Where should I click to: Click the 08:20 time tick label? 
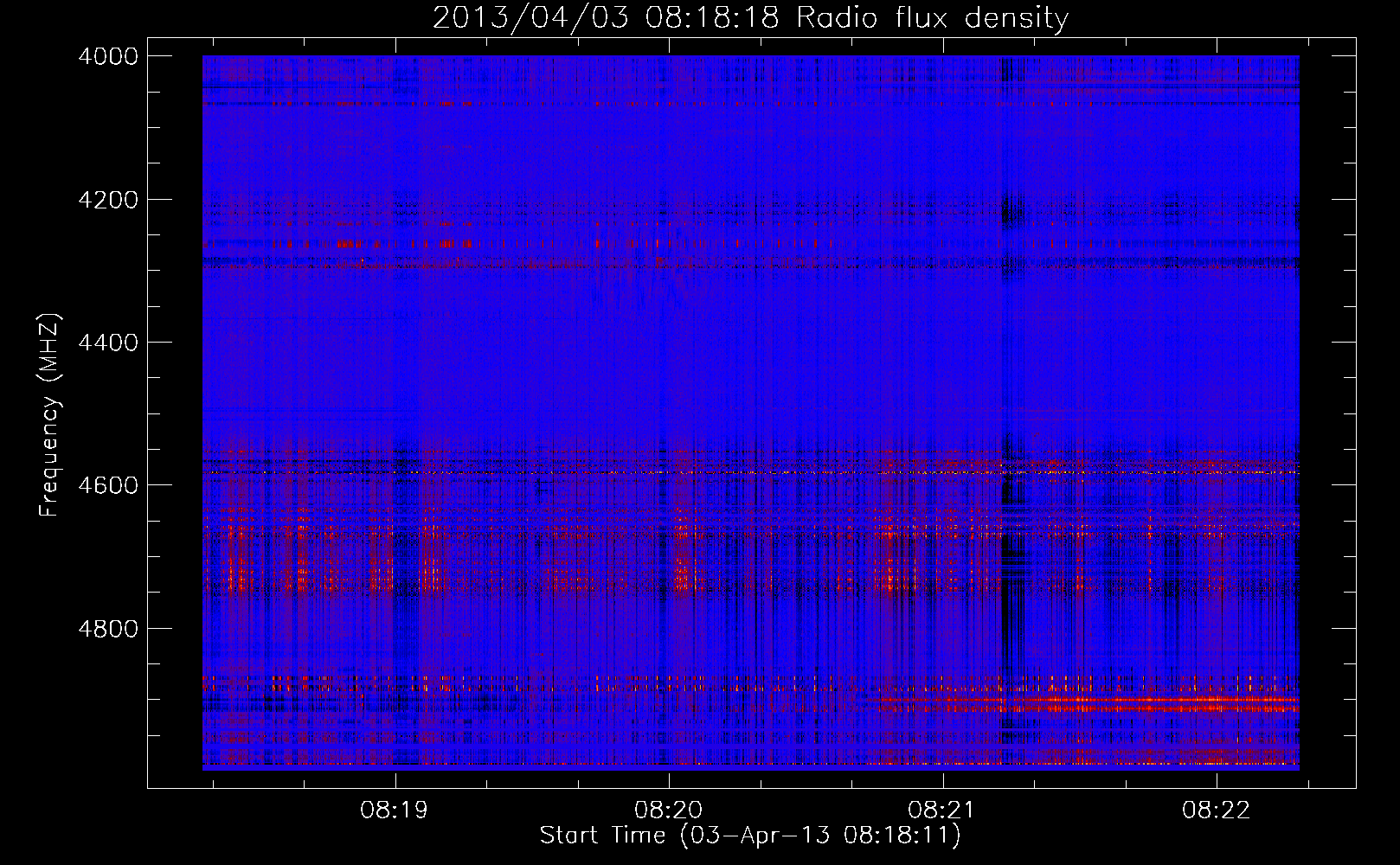(x=669, y=811)
